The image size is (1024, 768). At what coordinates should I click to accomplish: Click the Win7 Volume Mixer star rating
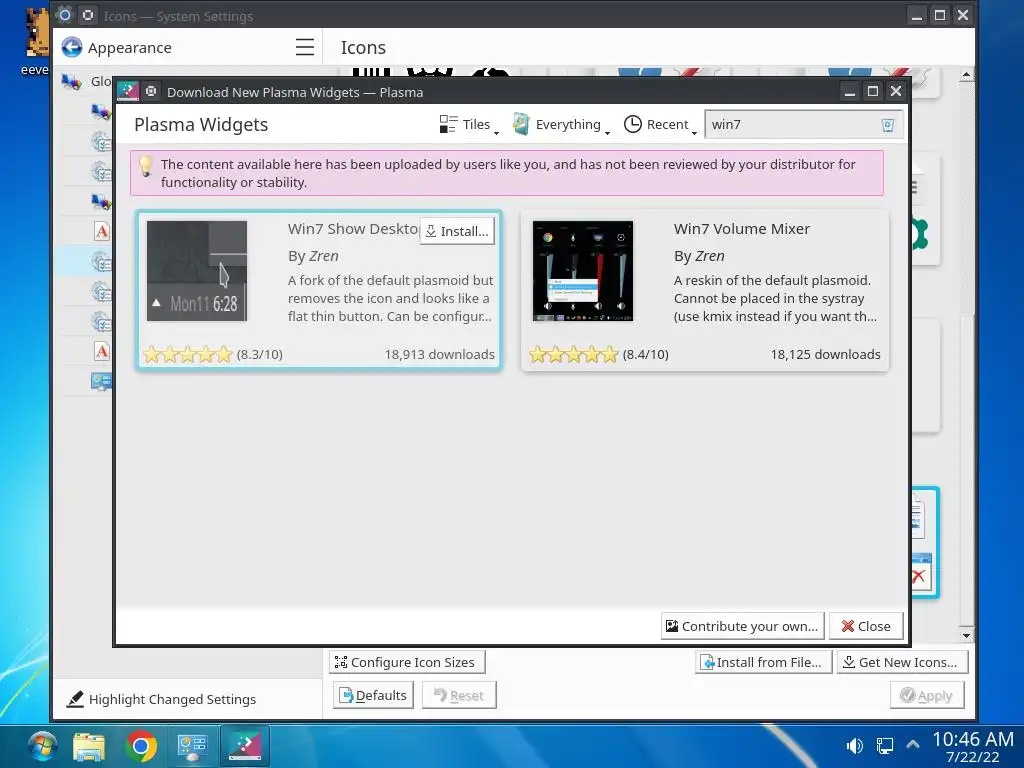(573, 355)
